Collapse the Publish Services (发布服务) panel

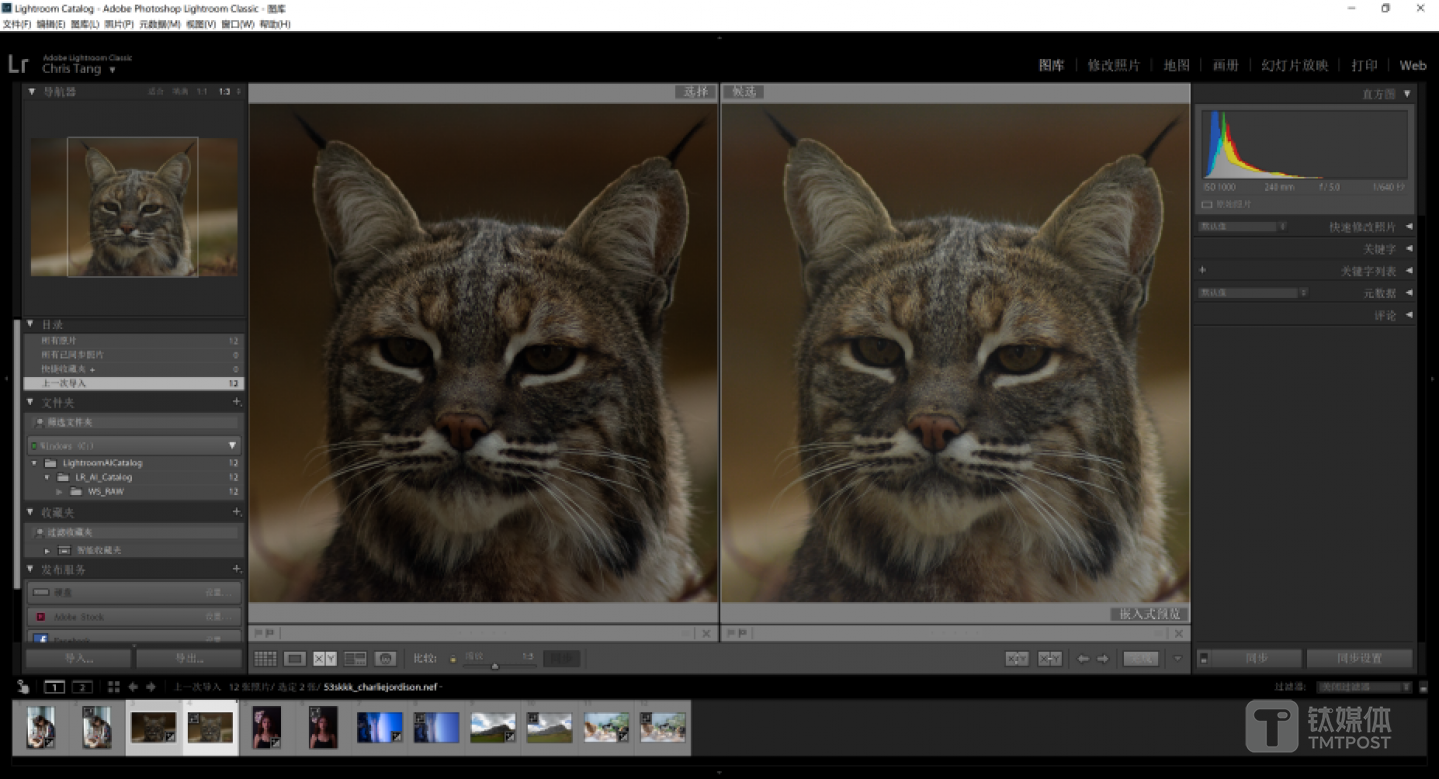pyautogui.click(x=32, y=569)
